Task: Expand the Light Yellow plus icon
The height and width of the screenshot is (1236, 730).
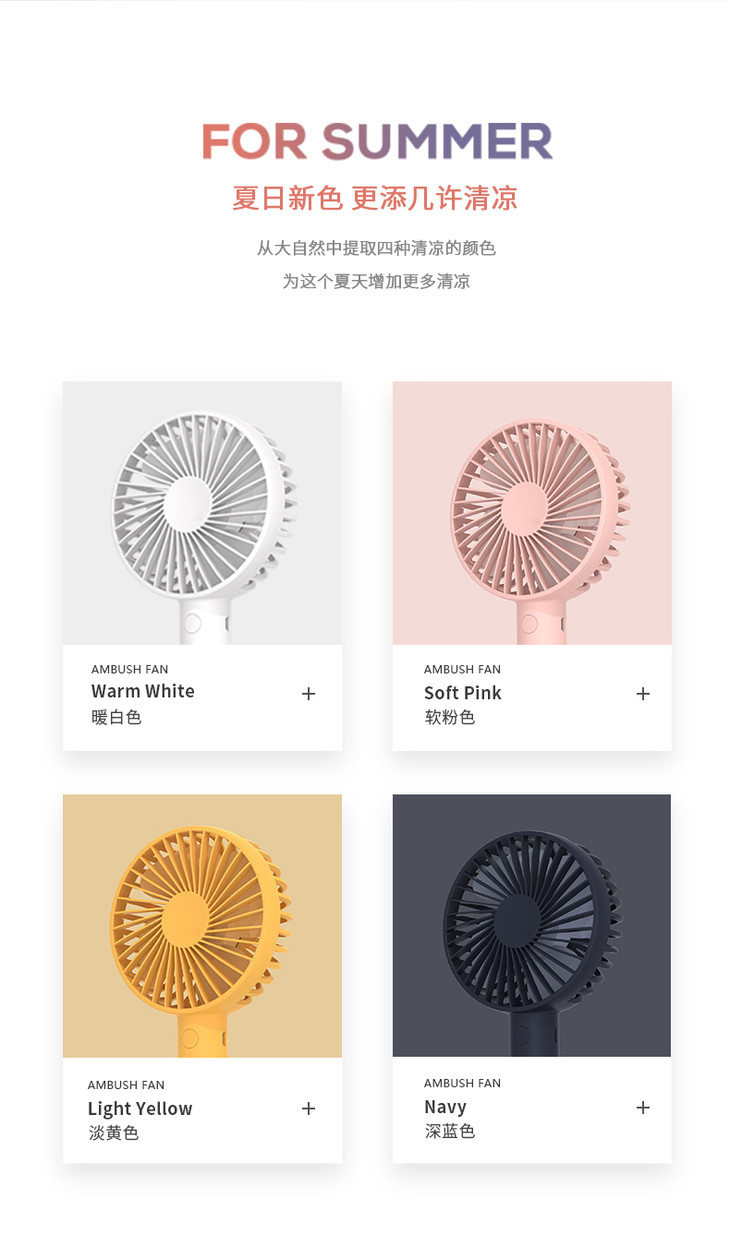Action: 308,1108
